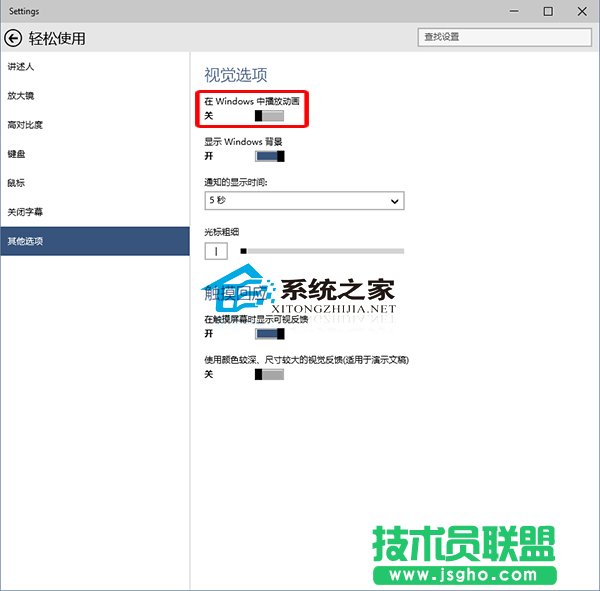This screenshot has height=591, width=600.
Task: Select 高对比度 in the sidebar
Action: [x=95, y=125]
